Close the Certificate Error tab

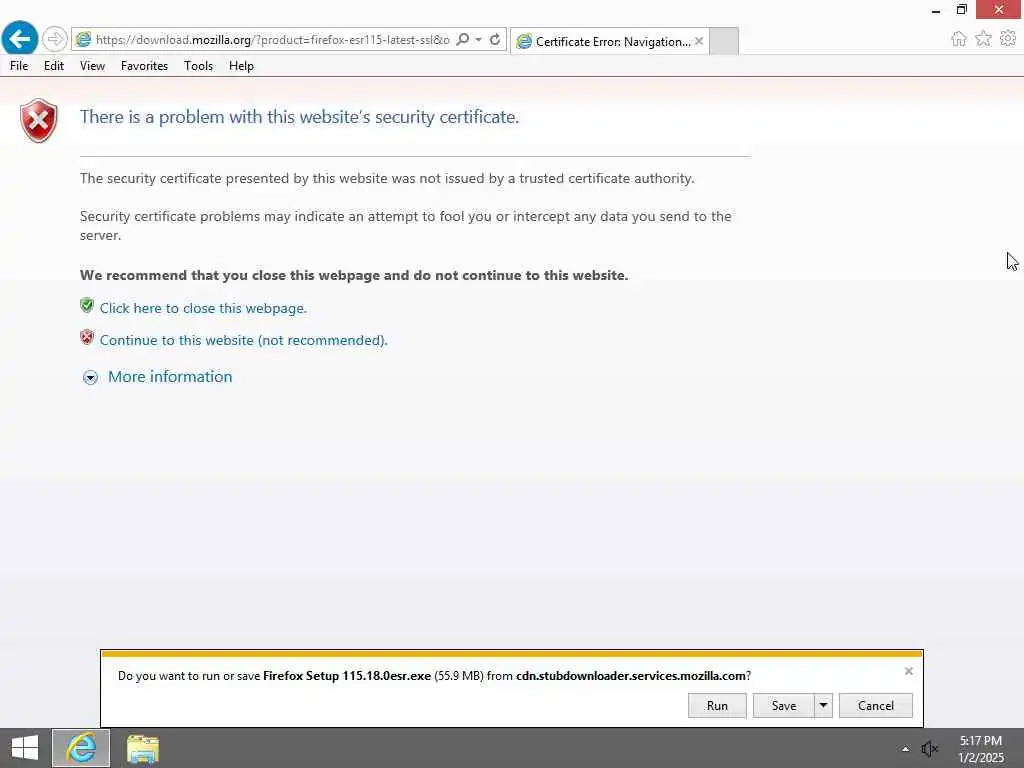699,41
